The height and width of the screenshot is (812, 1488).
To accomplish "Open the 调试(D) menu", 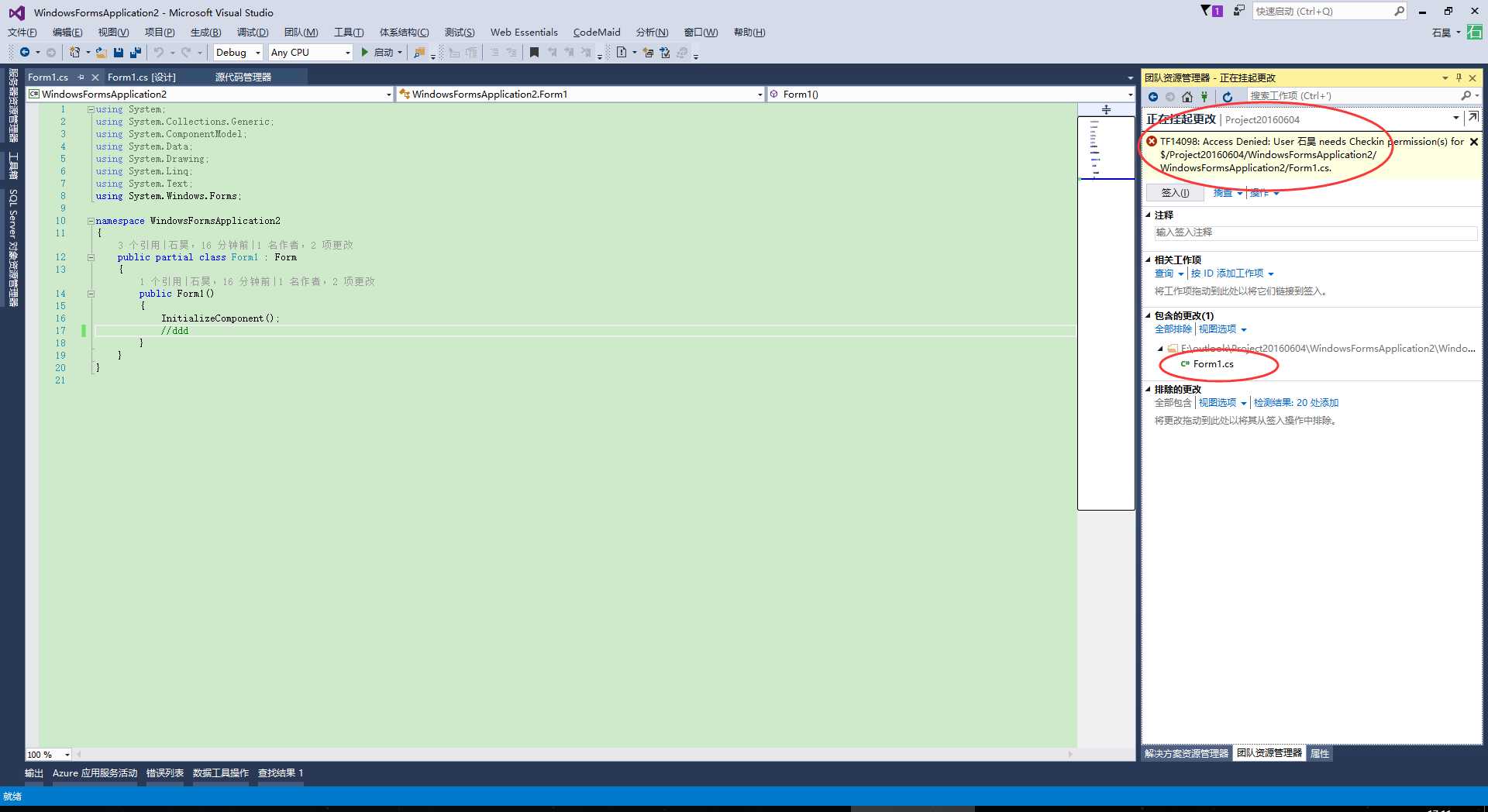I will pyautogui.click(x=253, y=33).
